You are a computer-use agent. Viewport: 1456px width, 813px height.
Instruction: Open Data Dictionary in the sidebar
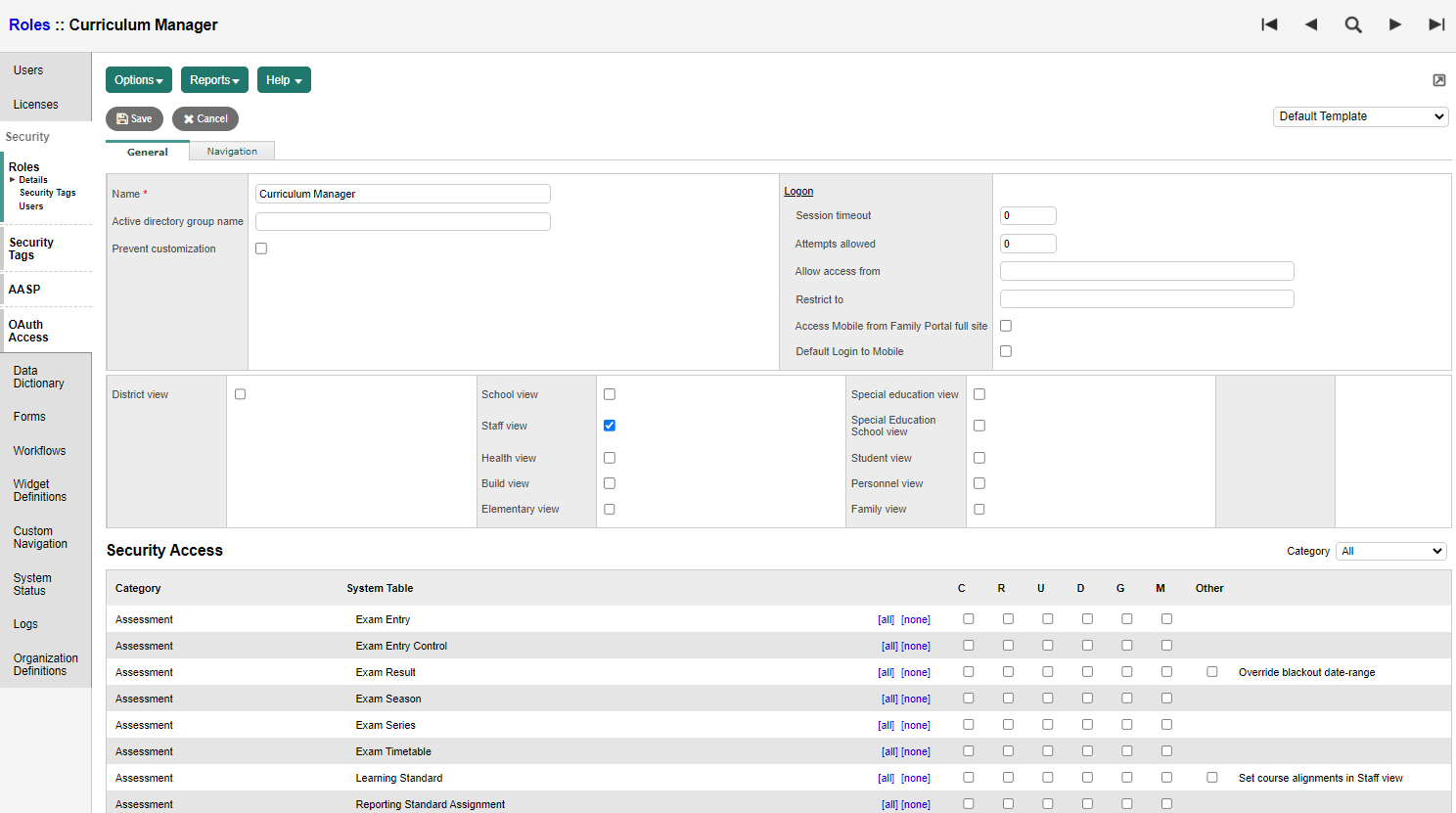tap(39, 377)
